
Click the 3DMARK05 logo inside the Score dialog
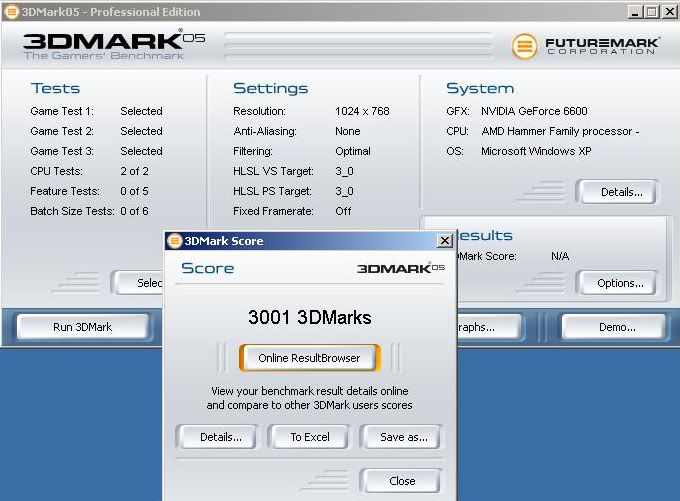tap(400, 268)
